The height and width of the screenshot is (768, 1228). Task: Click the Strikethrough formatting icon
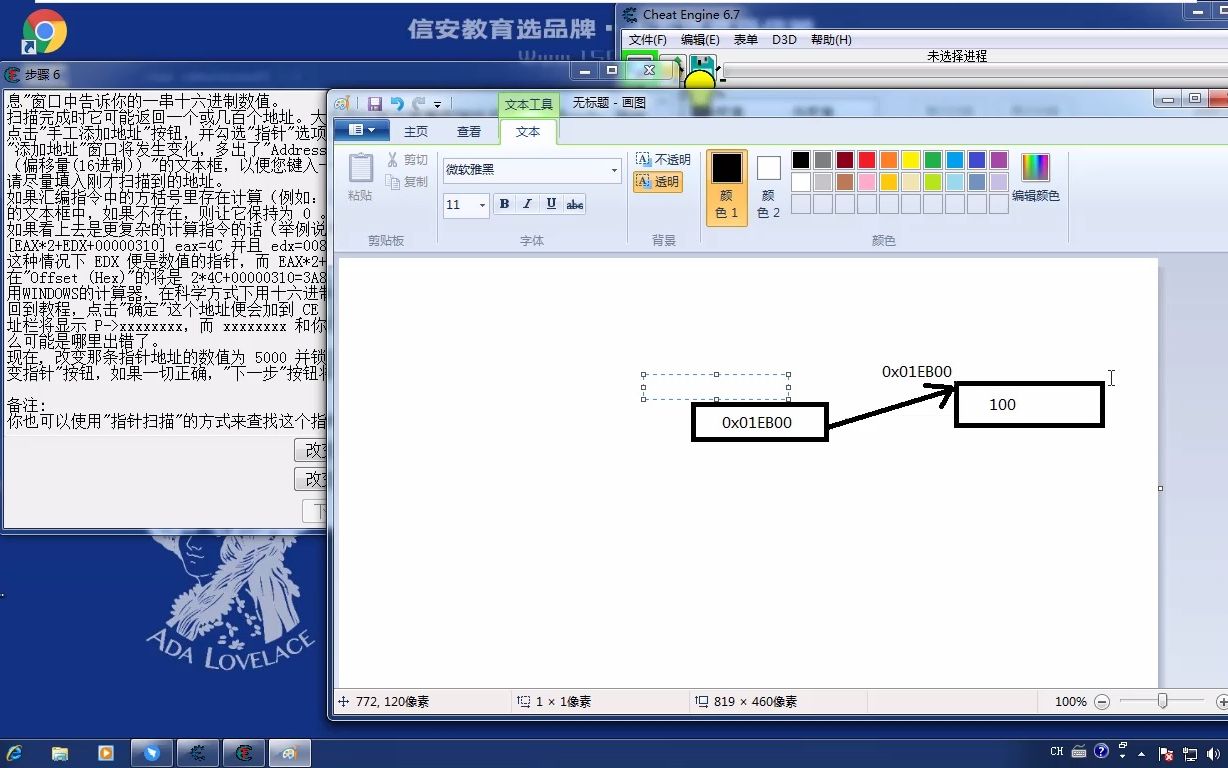point(574,204)
